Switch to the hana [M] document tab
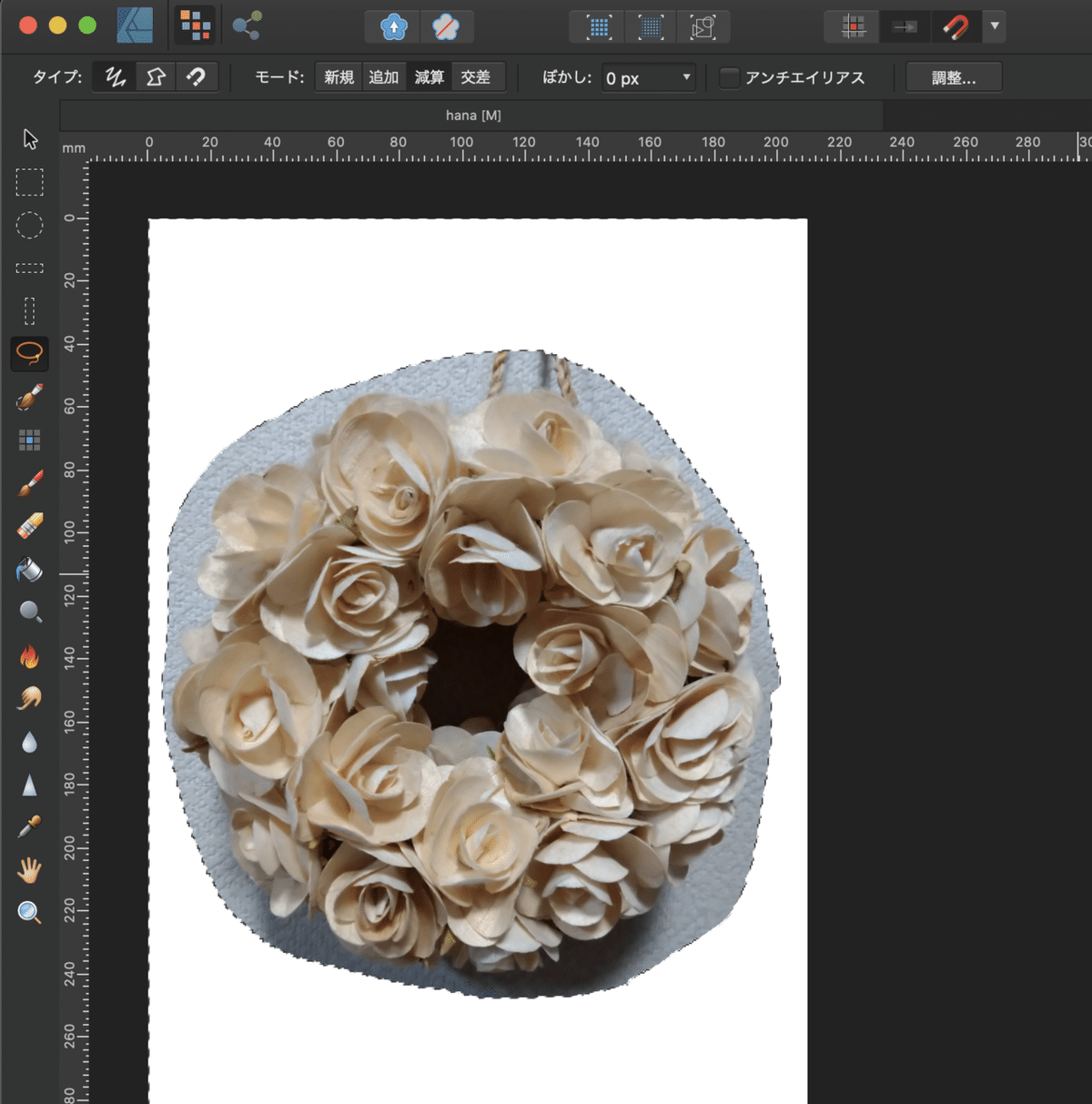Image resolution: width=1092 pixels, height=1104 pixels. (472, 116)
